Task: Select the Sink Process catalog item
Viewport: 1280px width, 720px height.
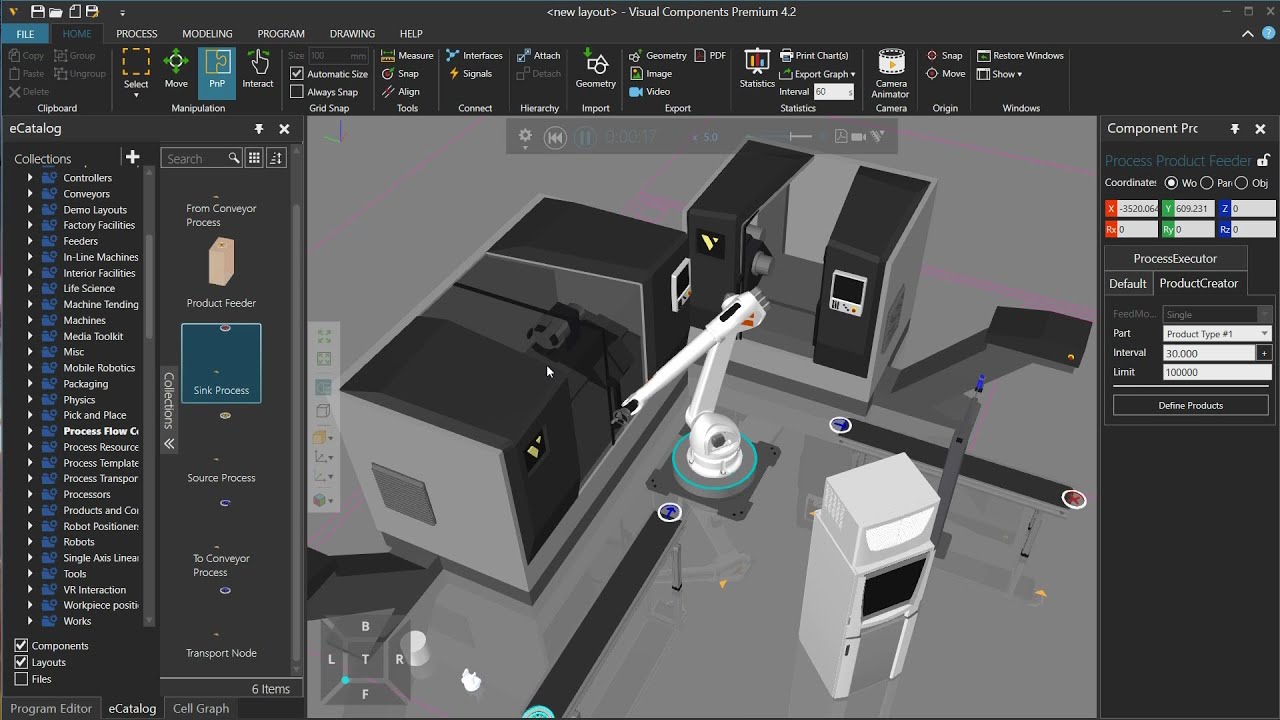Action: 221,363
